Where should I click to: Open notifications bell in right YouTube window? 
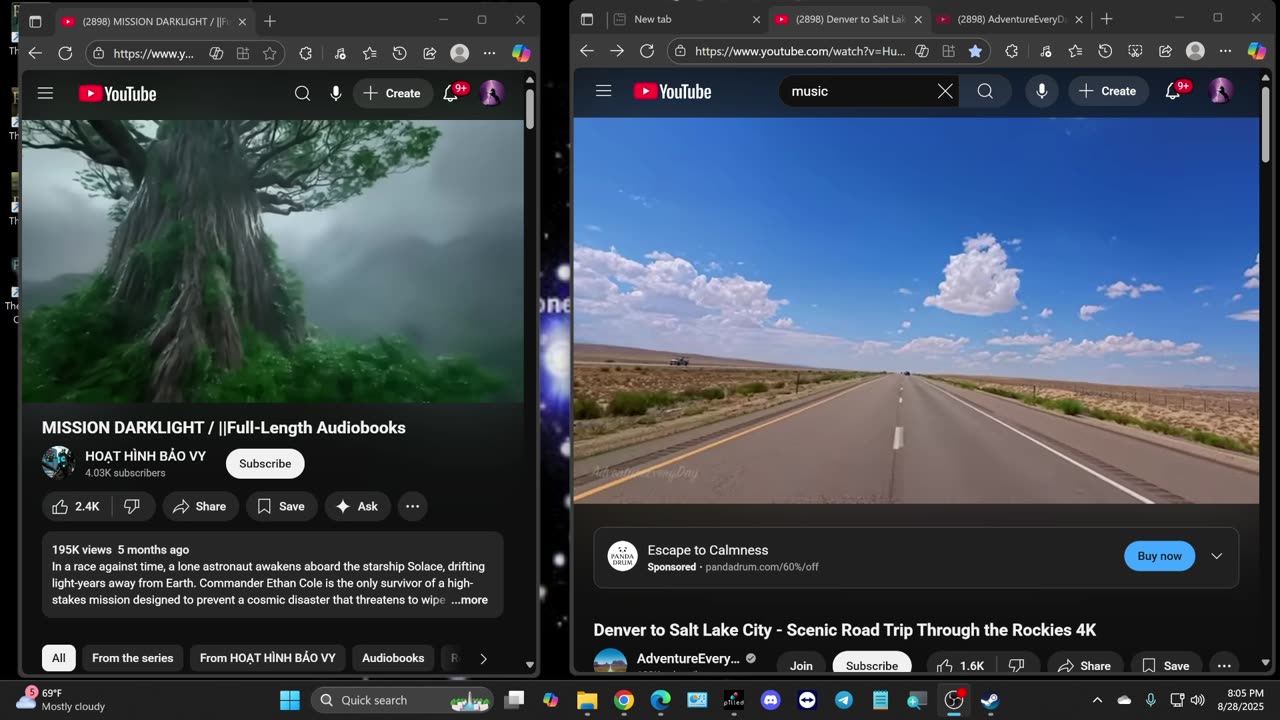coord(1174,91)
